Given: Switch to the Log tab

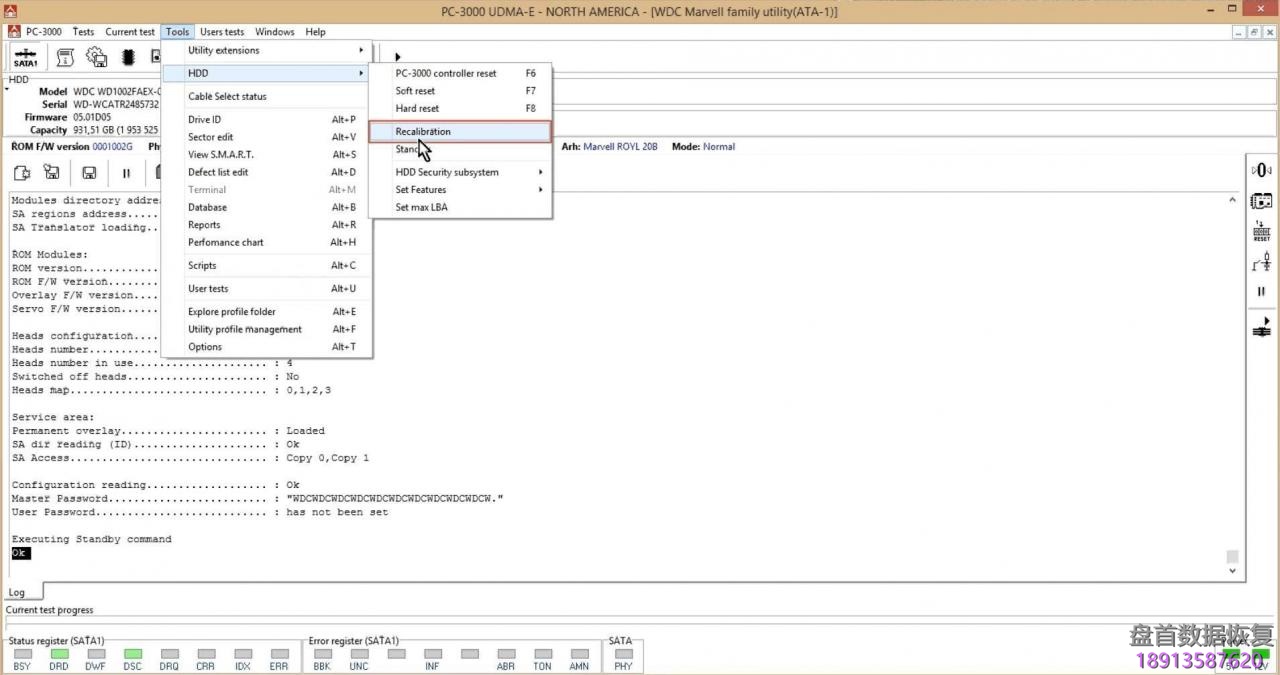Looking at the screenshot, I should coord(17,592).
